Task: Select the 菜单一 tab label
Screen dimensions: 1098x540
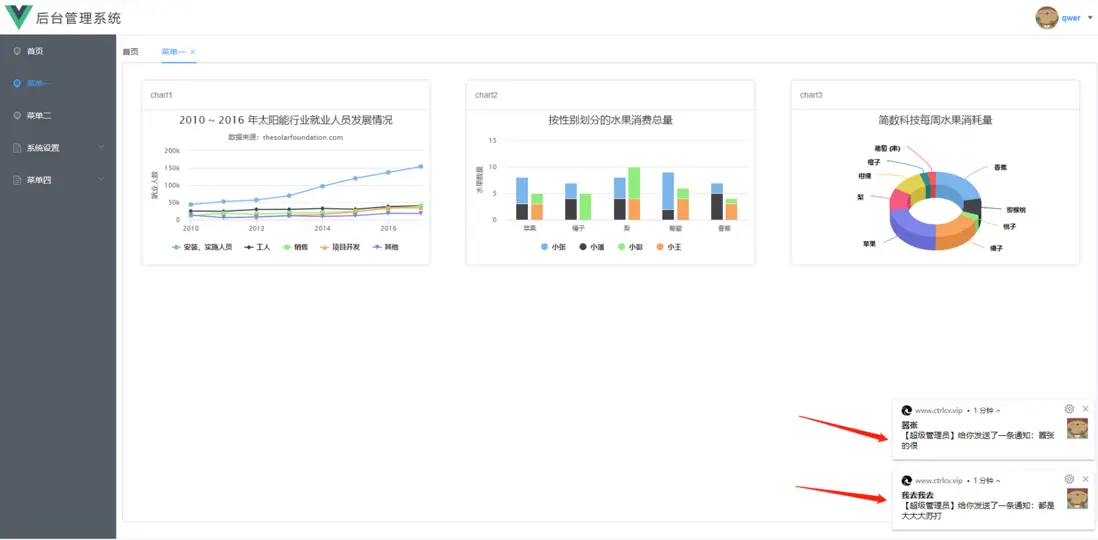Action: pos(174,52)
